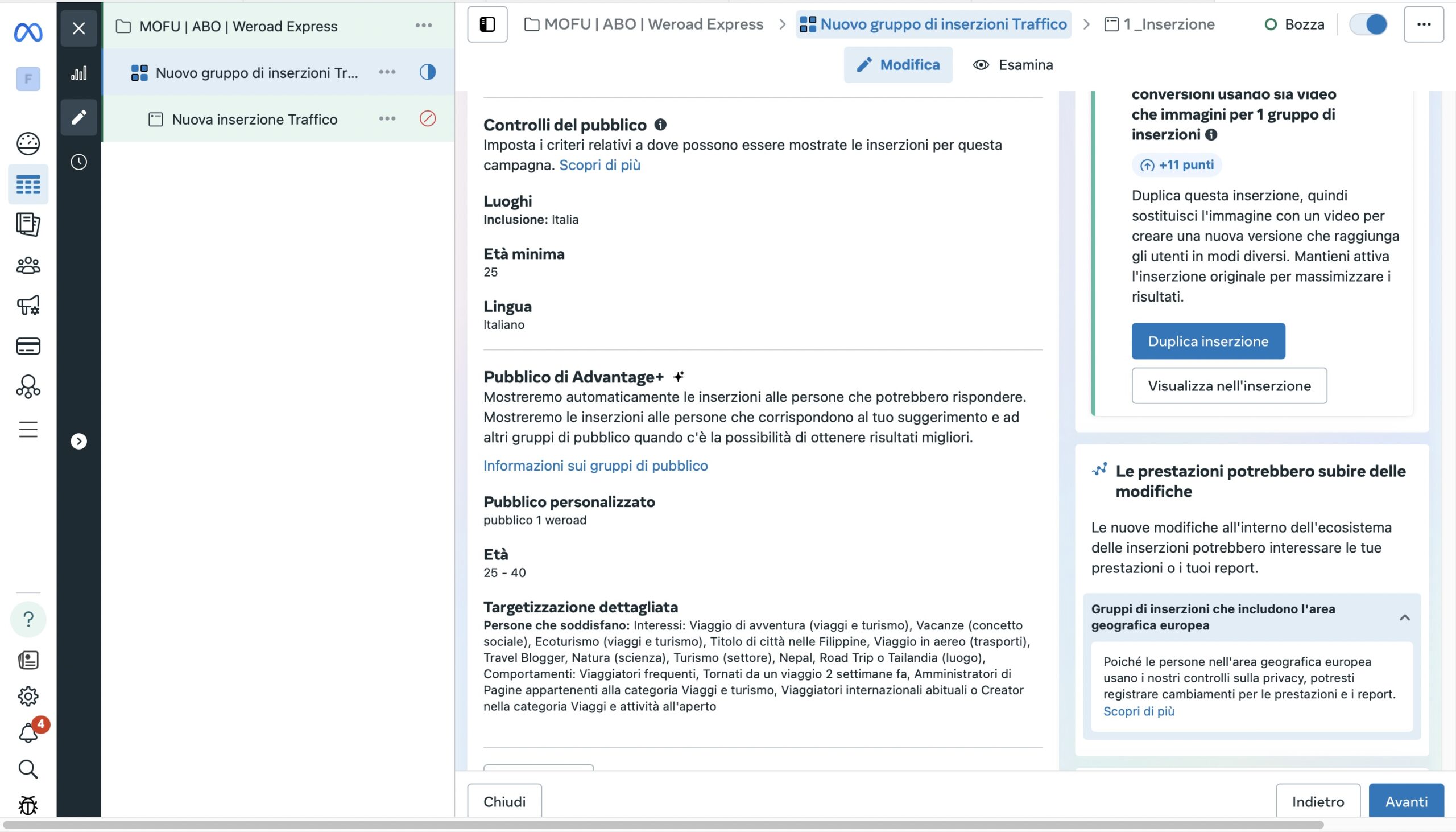Viewport: 1456px width, 832px height.
Task: Select Nuova inserzione Traffico tree item
Action: click(x=243, y=119)
